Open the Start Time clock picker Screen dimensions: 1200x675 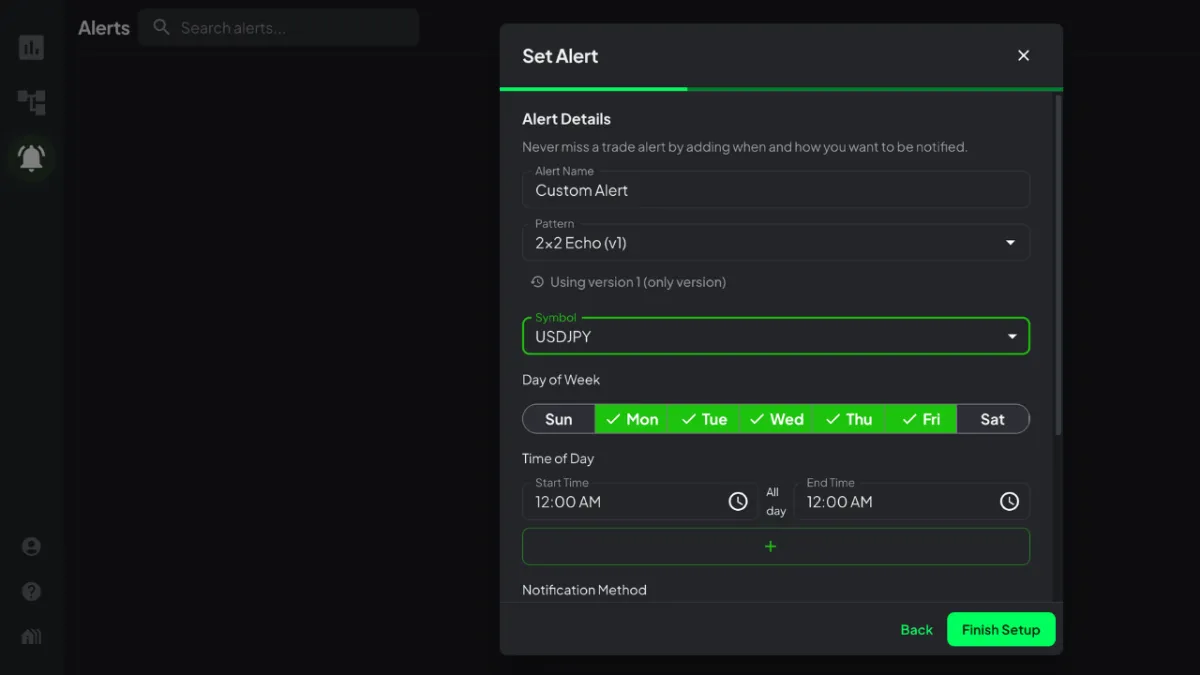coord(738,502)
